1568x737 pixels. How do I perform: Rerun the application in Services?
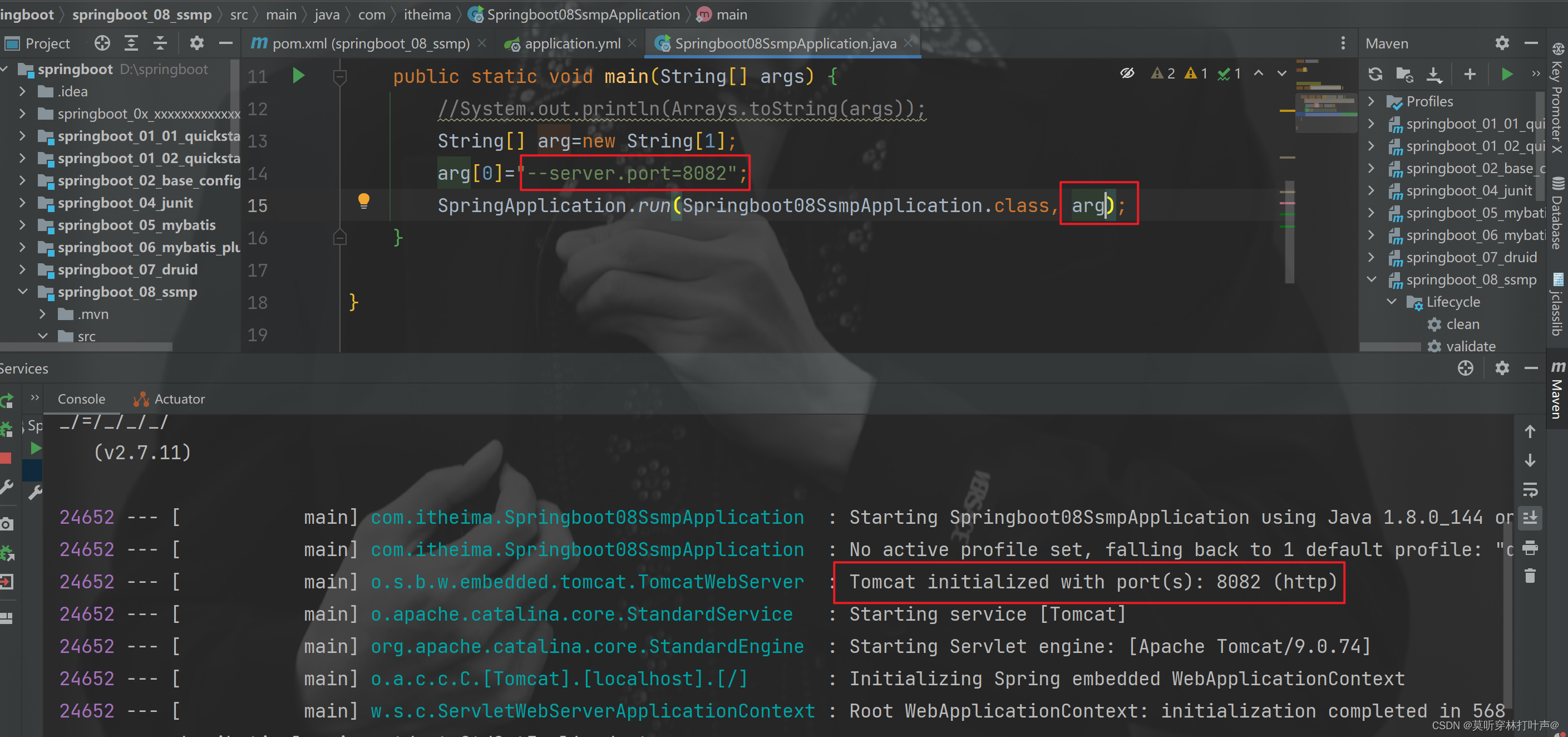tap(7, 400)
